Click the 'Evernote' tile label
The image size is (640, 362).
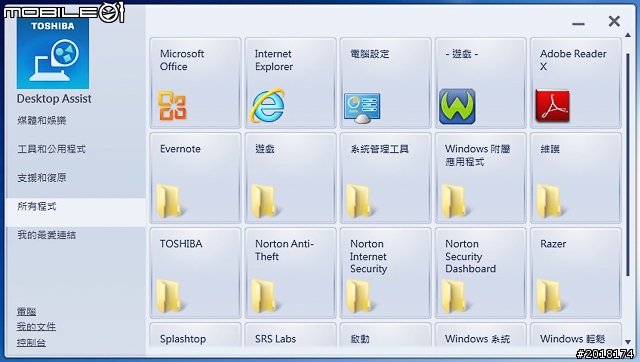pos(180,149)
